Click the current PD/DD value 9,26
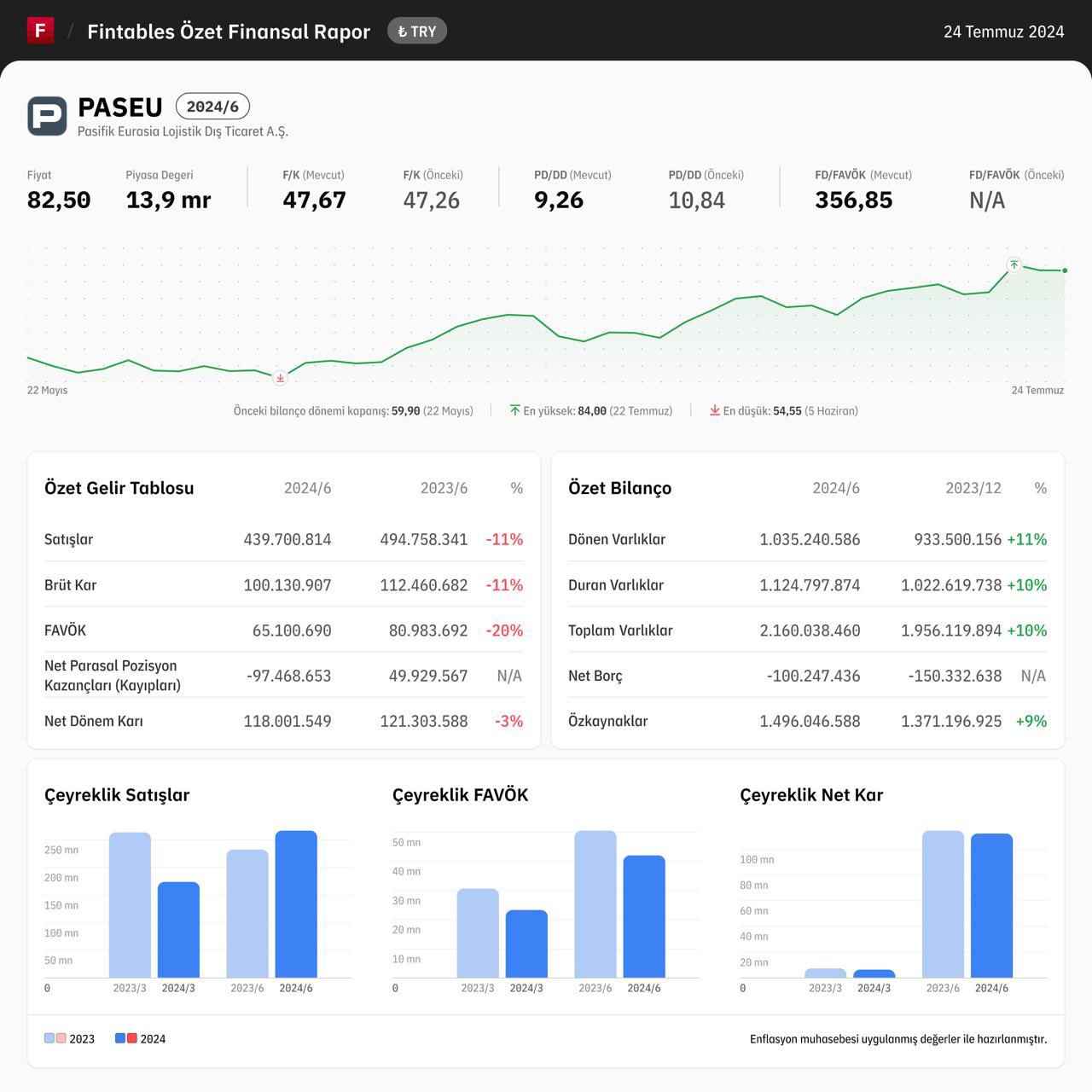Viewport: 1092px width, 1092px height. (x=559, y=200)
